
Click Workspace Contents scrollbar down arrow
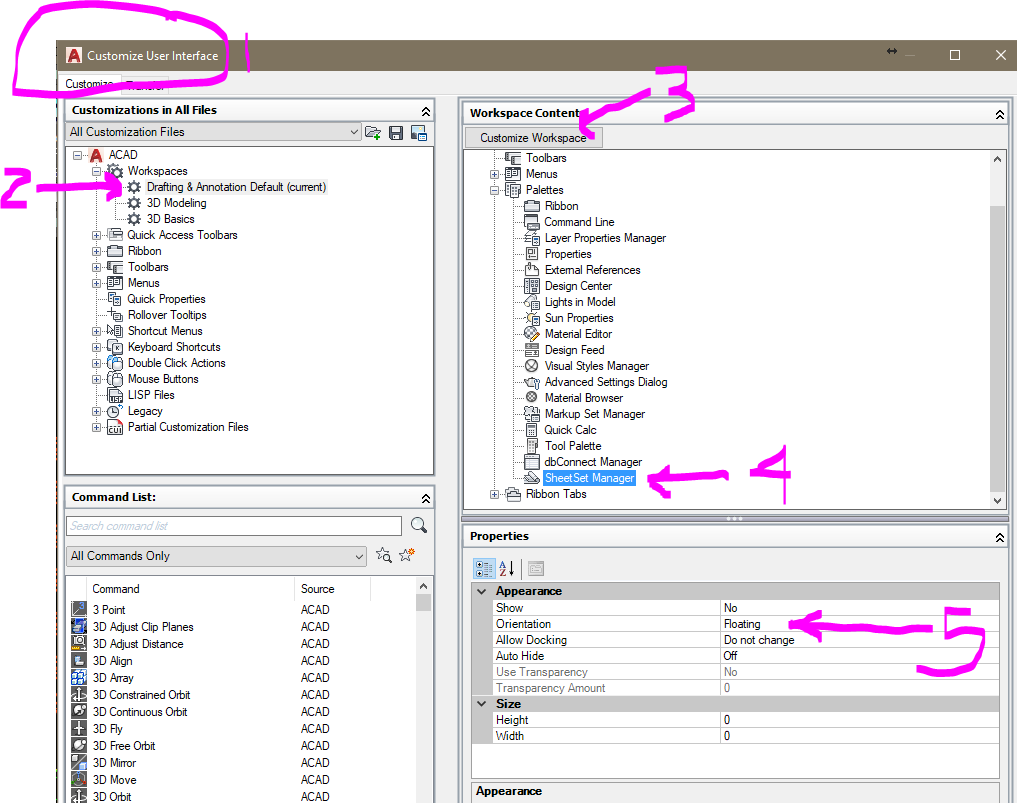click(998, 501)
